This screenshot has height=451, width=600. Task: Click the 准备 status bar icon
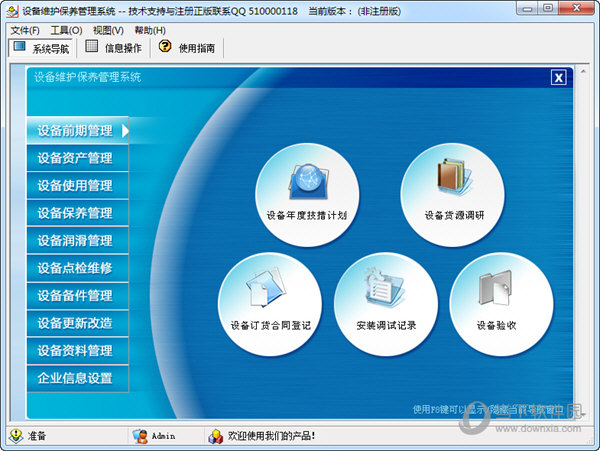click(16, 436)
